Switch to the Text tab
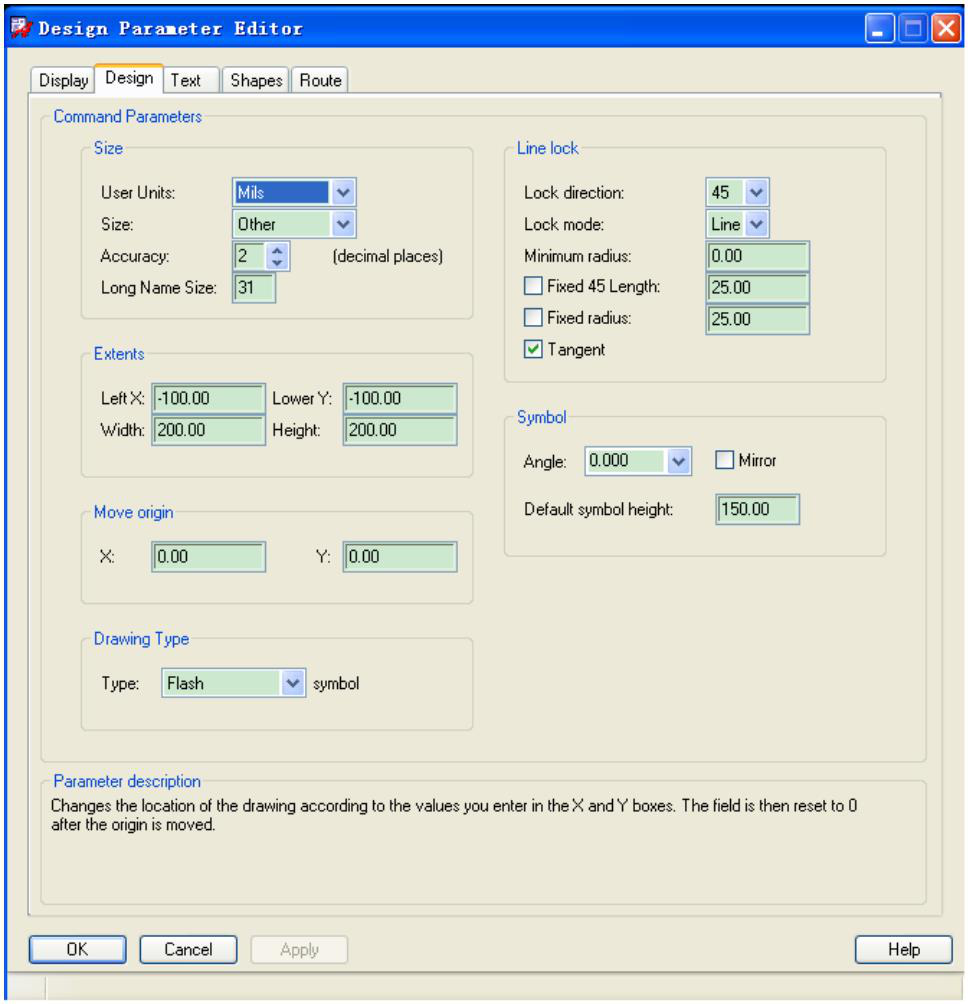 click(186, 81)
